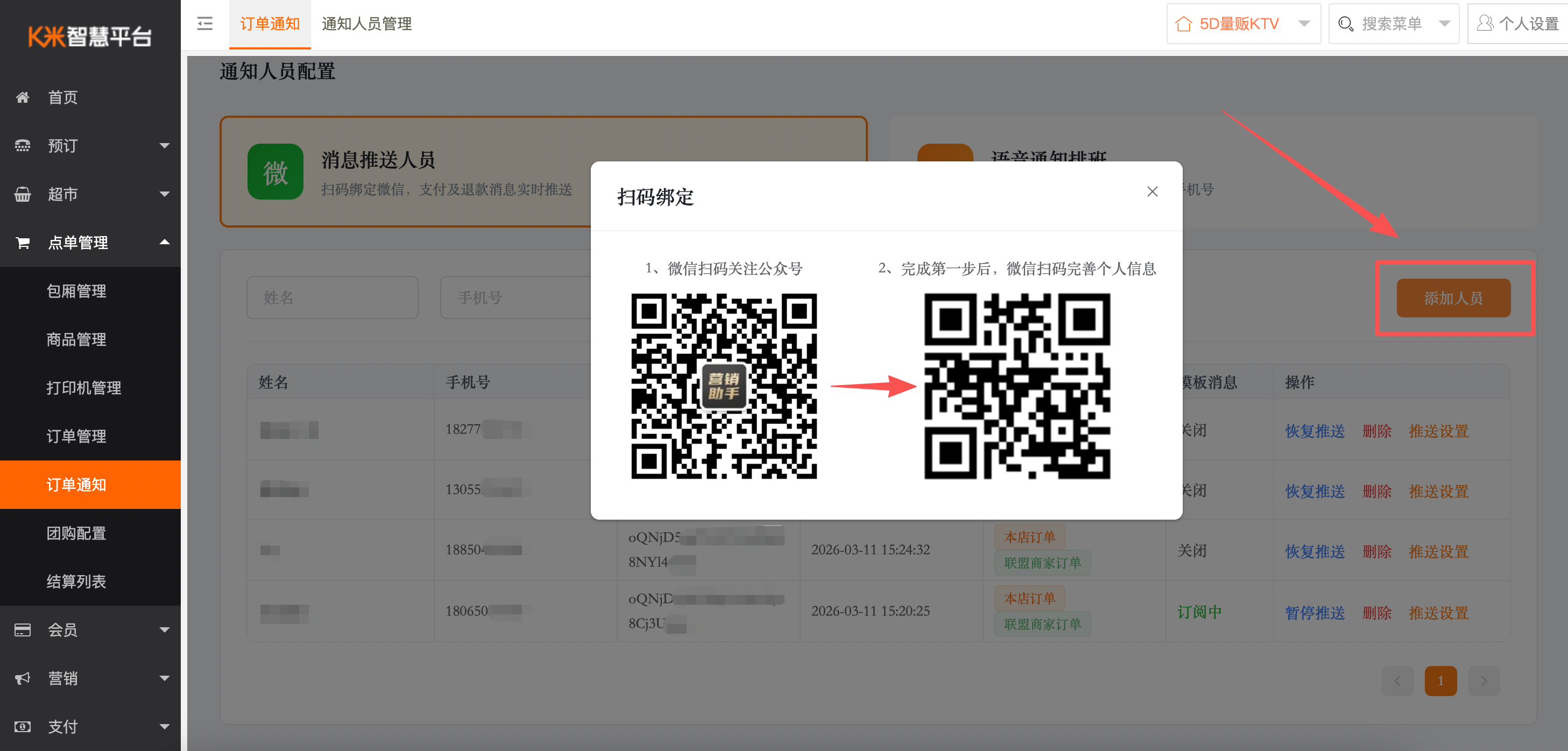The height and width of the screenshot is (751, 1568).
Task: Click the green 微 WeChat icon
Action: (x=276, y=172)
